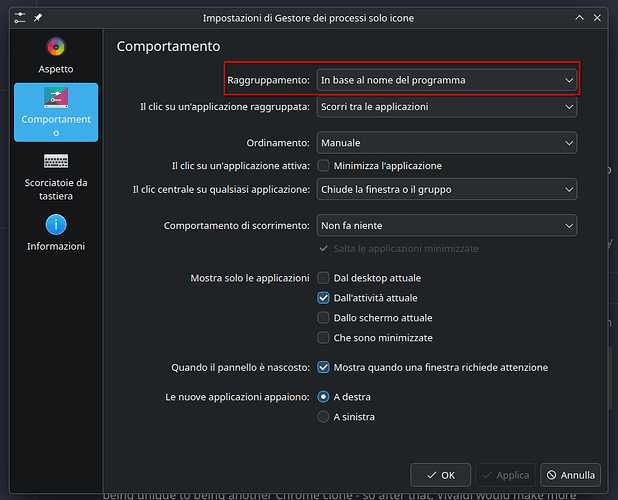Open the Informazioni info icon

(x=56, y=225)
